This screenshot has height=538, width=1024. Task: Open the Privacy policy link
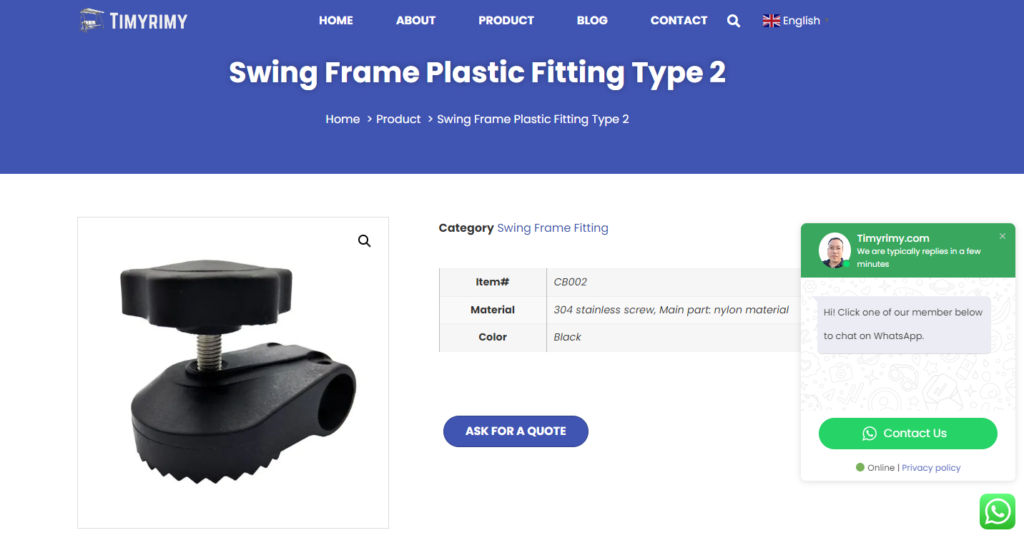[x=931, y=468]
